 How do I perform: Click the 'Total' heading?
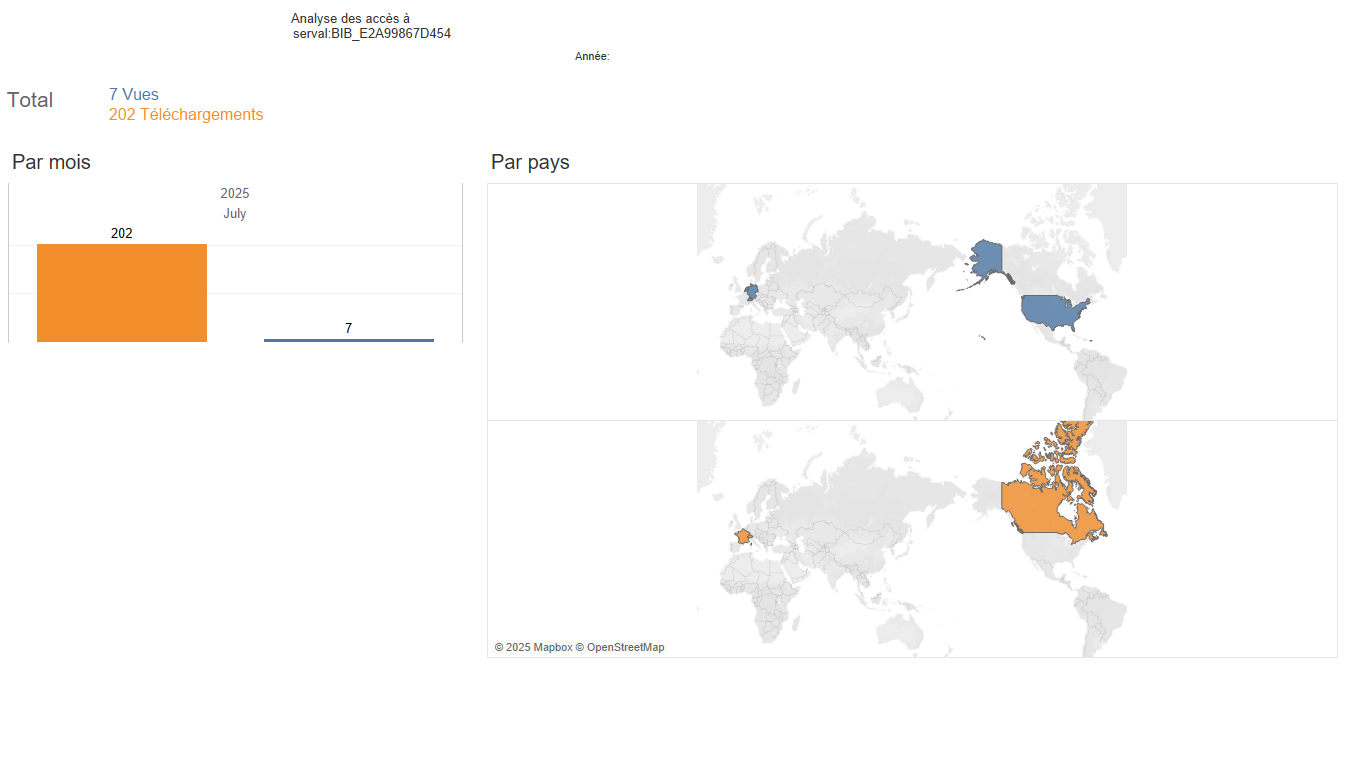click(30, 100)
